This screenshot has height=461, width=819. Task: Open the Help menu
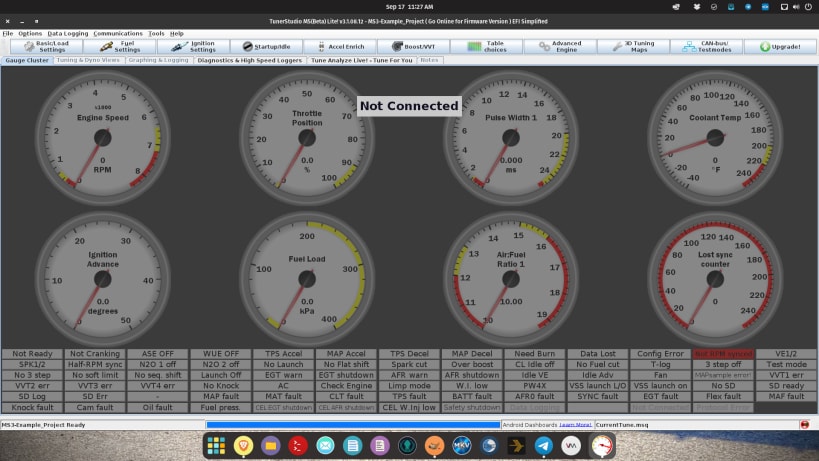point(177,33)
